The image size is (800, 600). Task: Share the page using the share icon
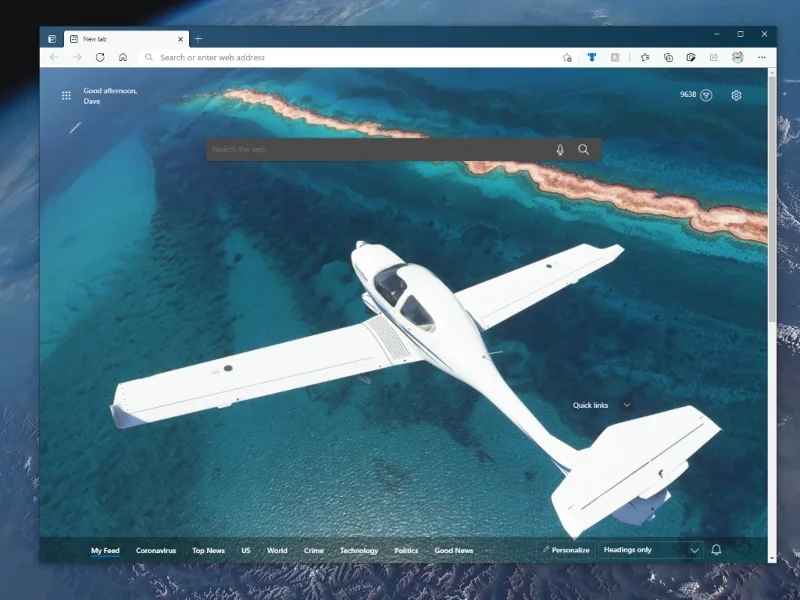coord(714,58)
